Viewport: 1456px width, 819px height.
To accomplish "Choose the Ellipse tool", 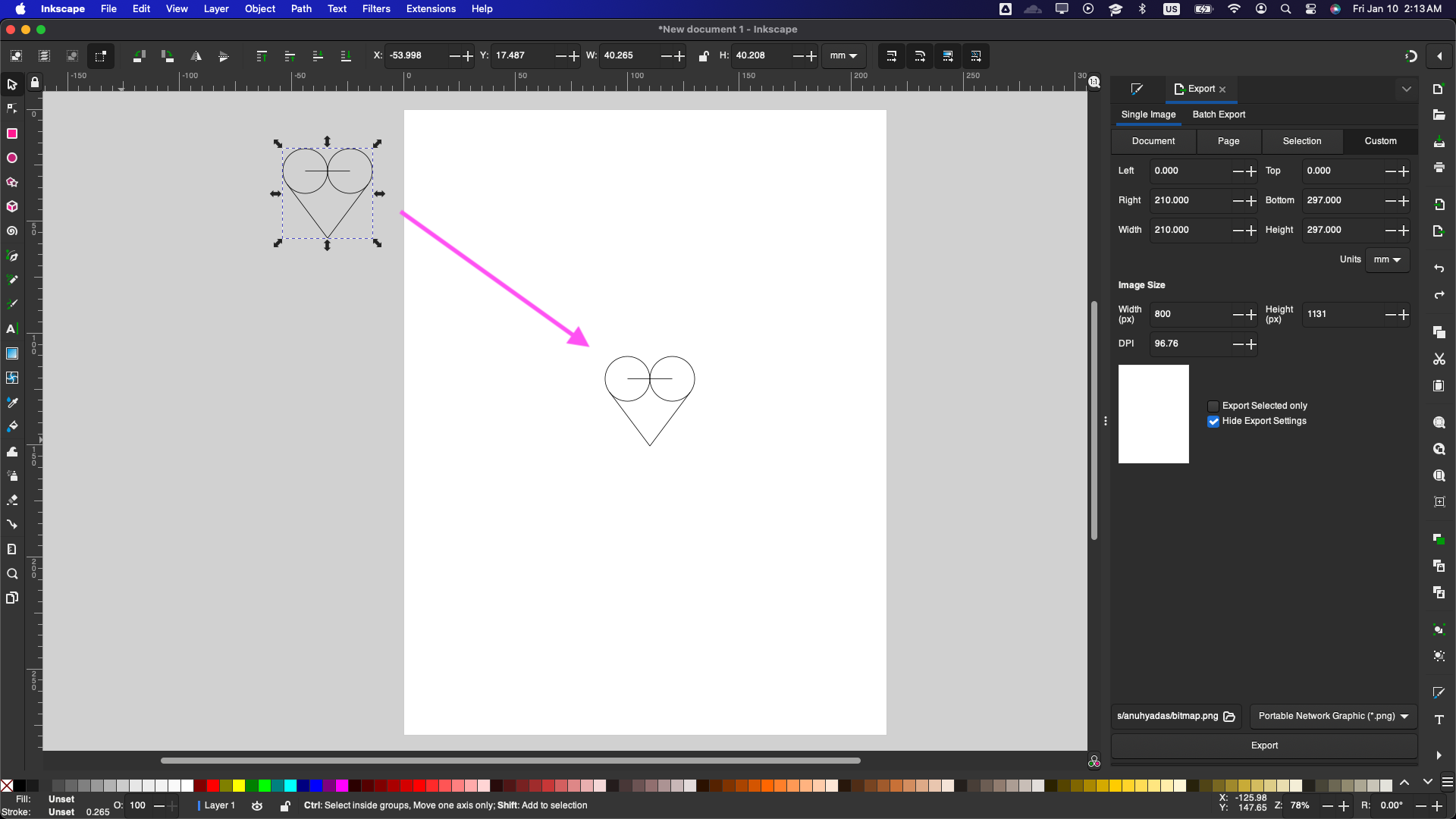I will click(12, 158).
